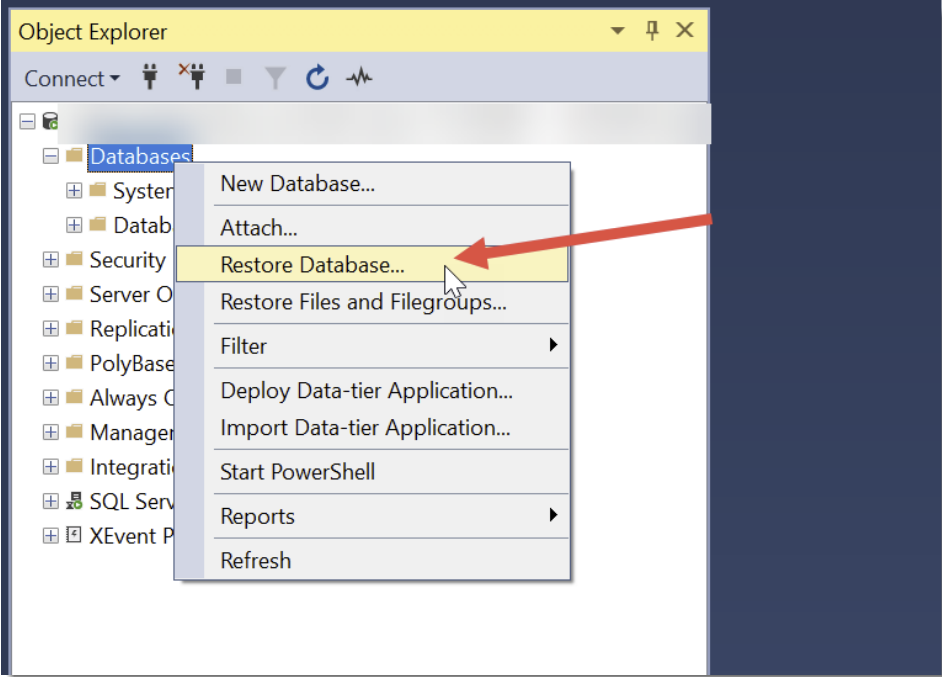The image size is (942, 677).
Task: Expand the Management node
Action: pos(51,432)
